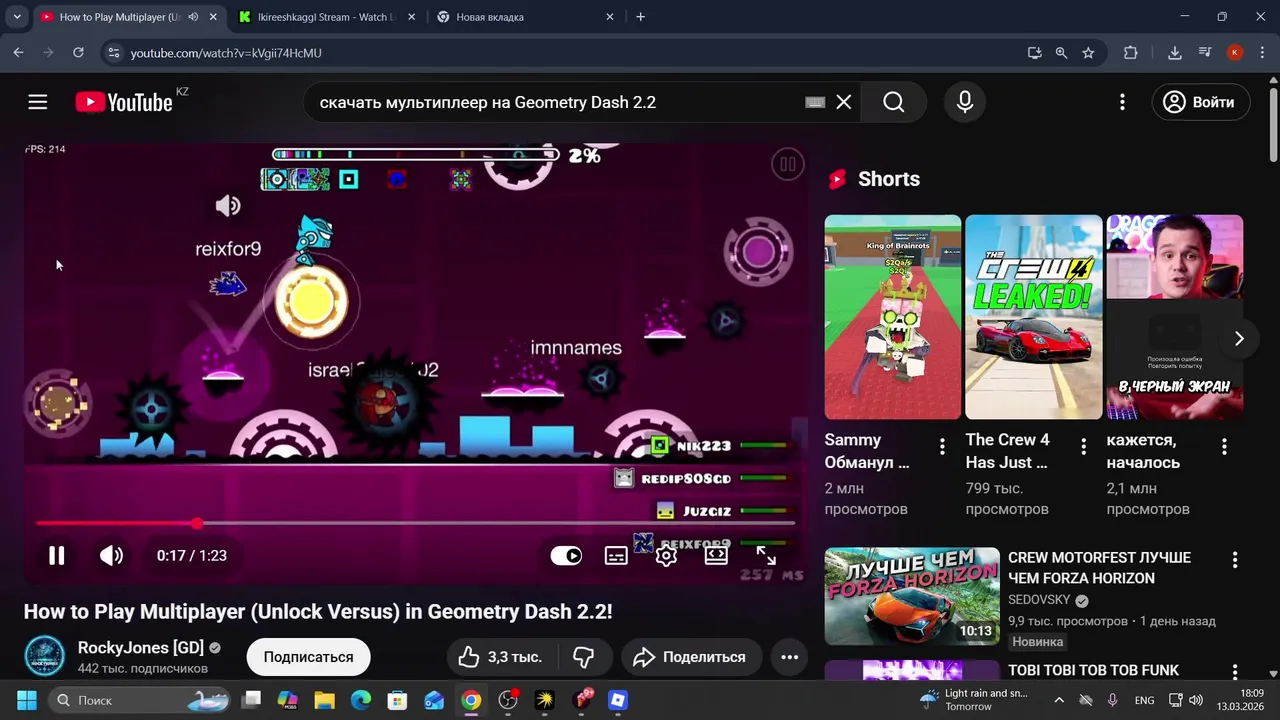The height and width of the screenshot is (720, 1280).
Task: Open the Chrome downloads icon
Action: tap(1175, 53)
